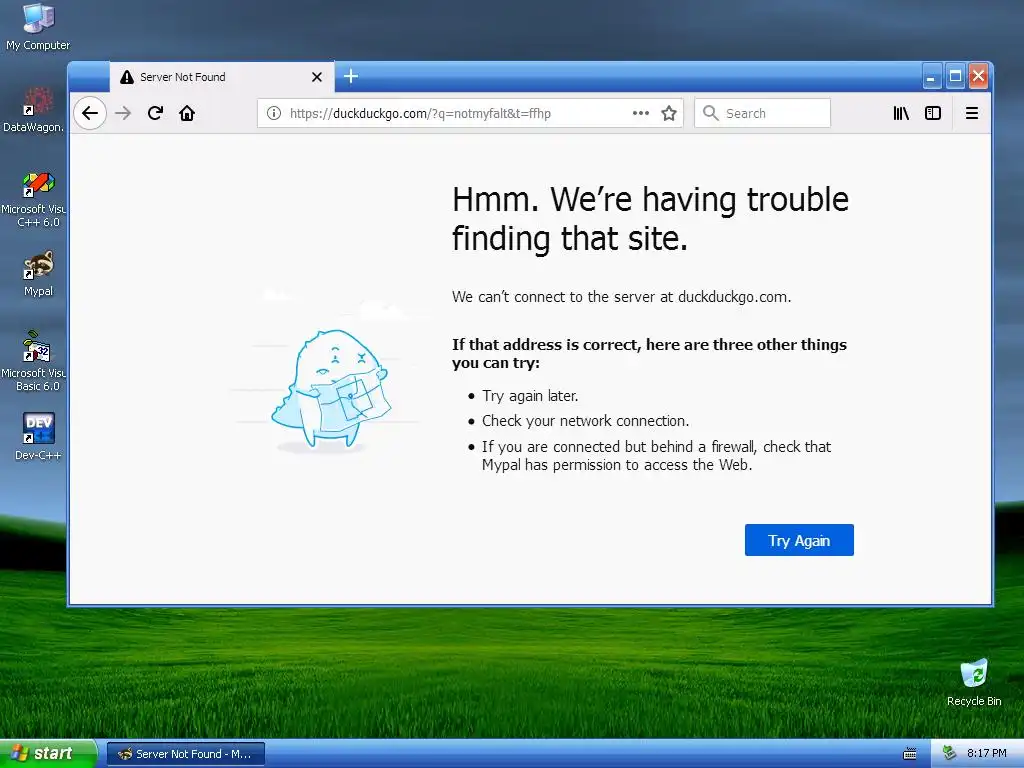Click "Check your network connection." bullet
This screenshot has width=1024, height=768.
point(585,421)
